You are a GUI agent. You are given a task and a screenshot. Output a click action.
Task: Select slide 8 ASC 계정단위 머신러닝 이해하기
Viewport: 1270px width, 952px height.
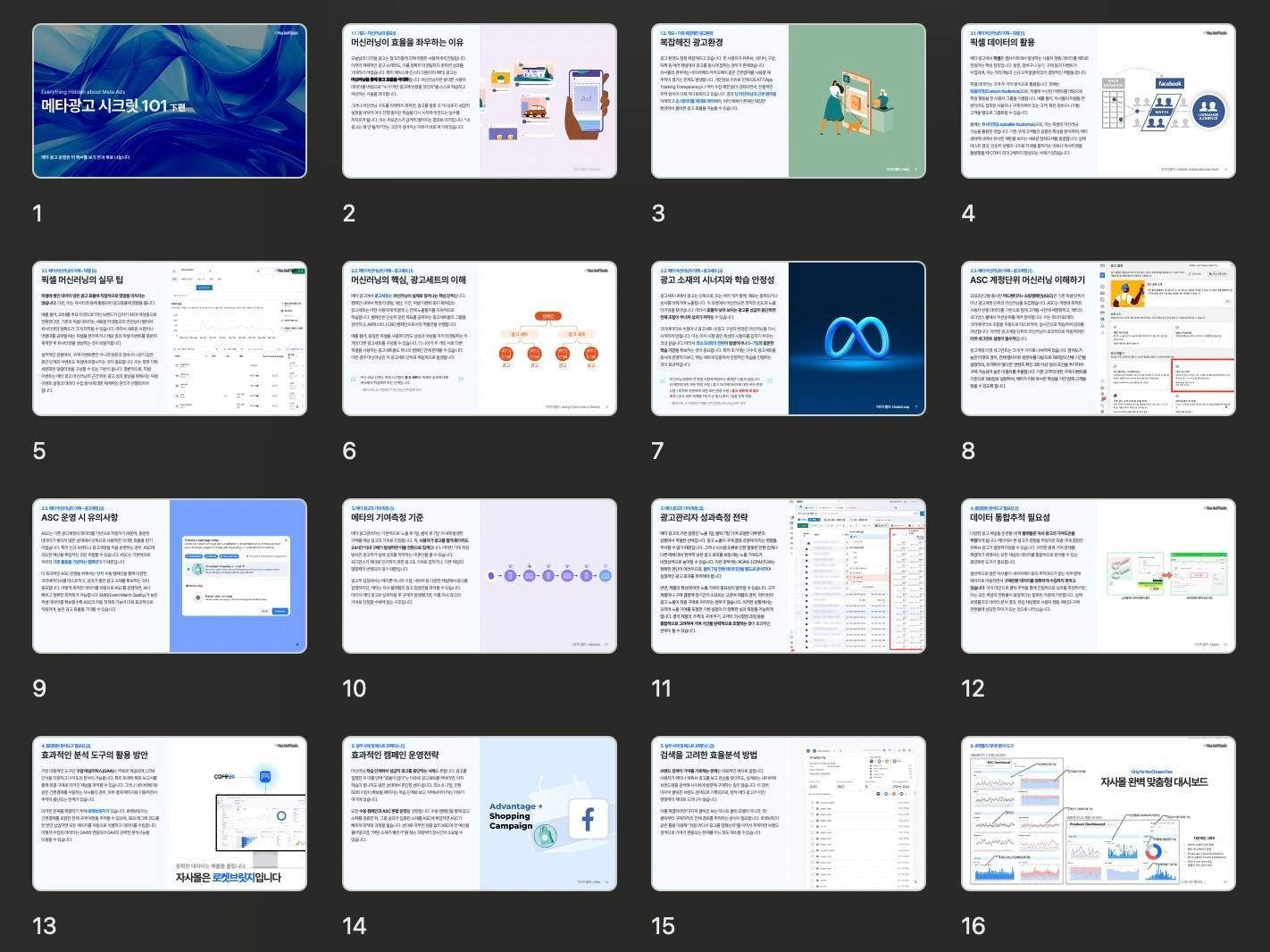1099,338
